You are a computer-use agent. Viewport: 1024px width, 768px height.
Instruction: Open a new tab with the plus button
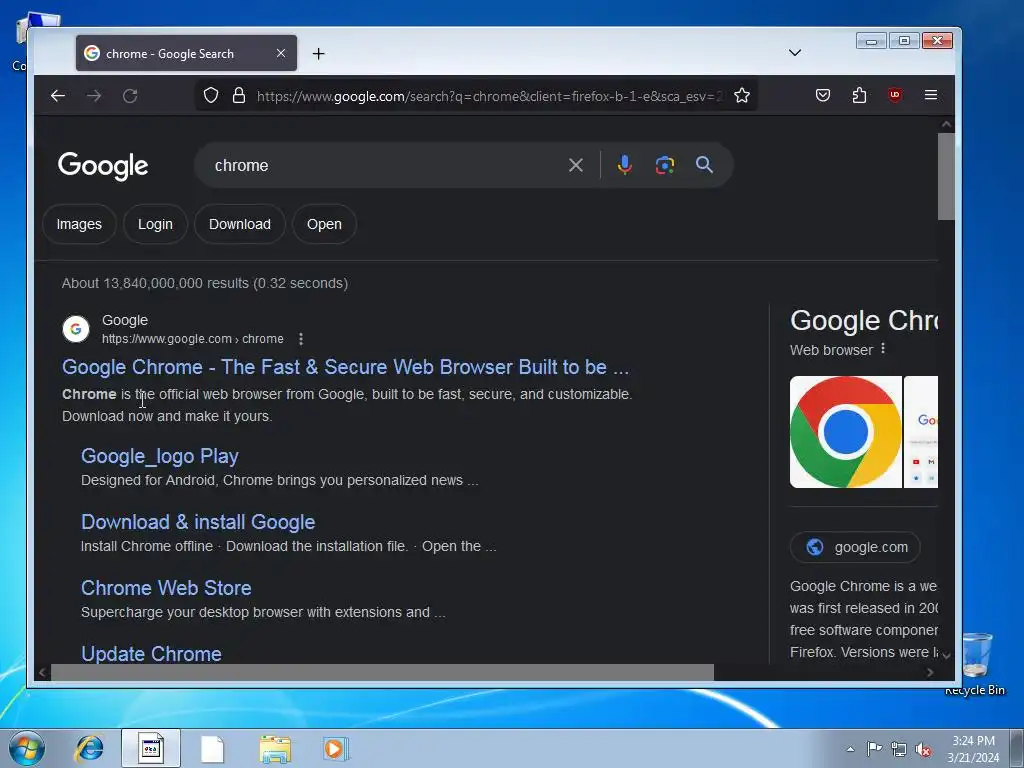pyautogui.click(x=318, y=54)
